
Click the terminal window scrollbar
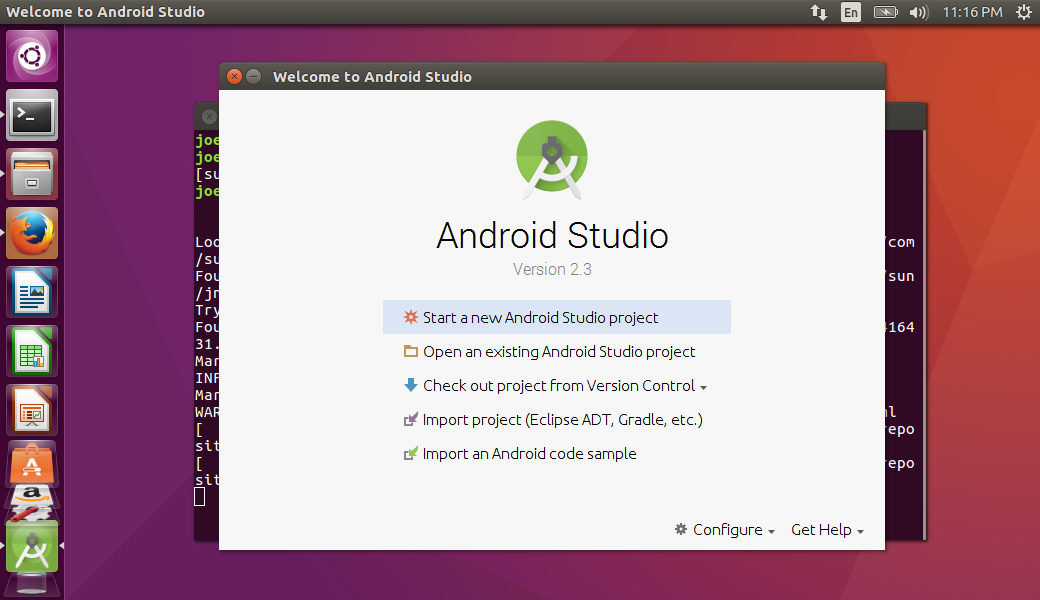(x=923, y=335)
